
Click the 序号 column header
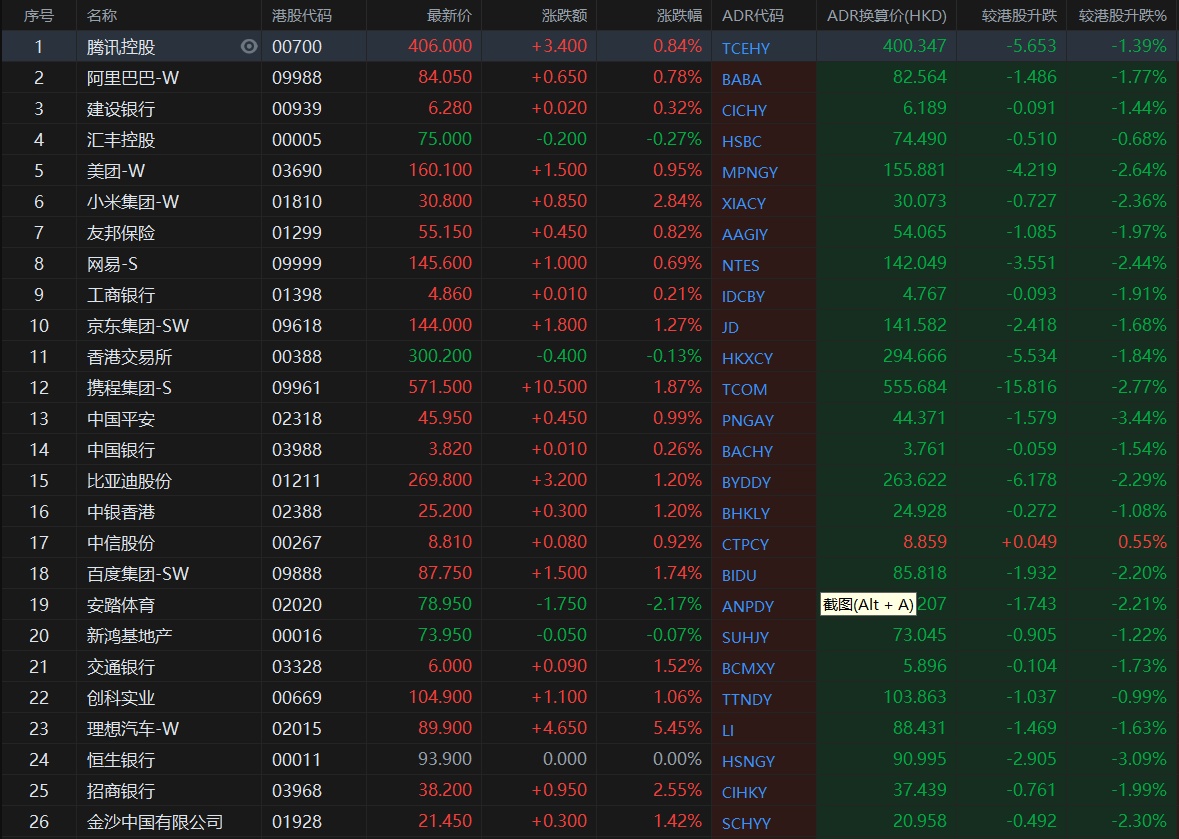(x=38, y=16)
